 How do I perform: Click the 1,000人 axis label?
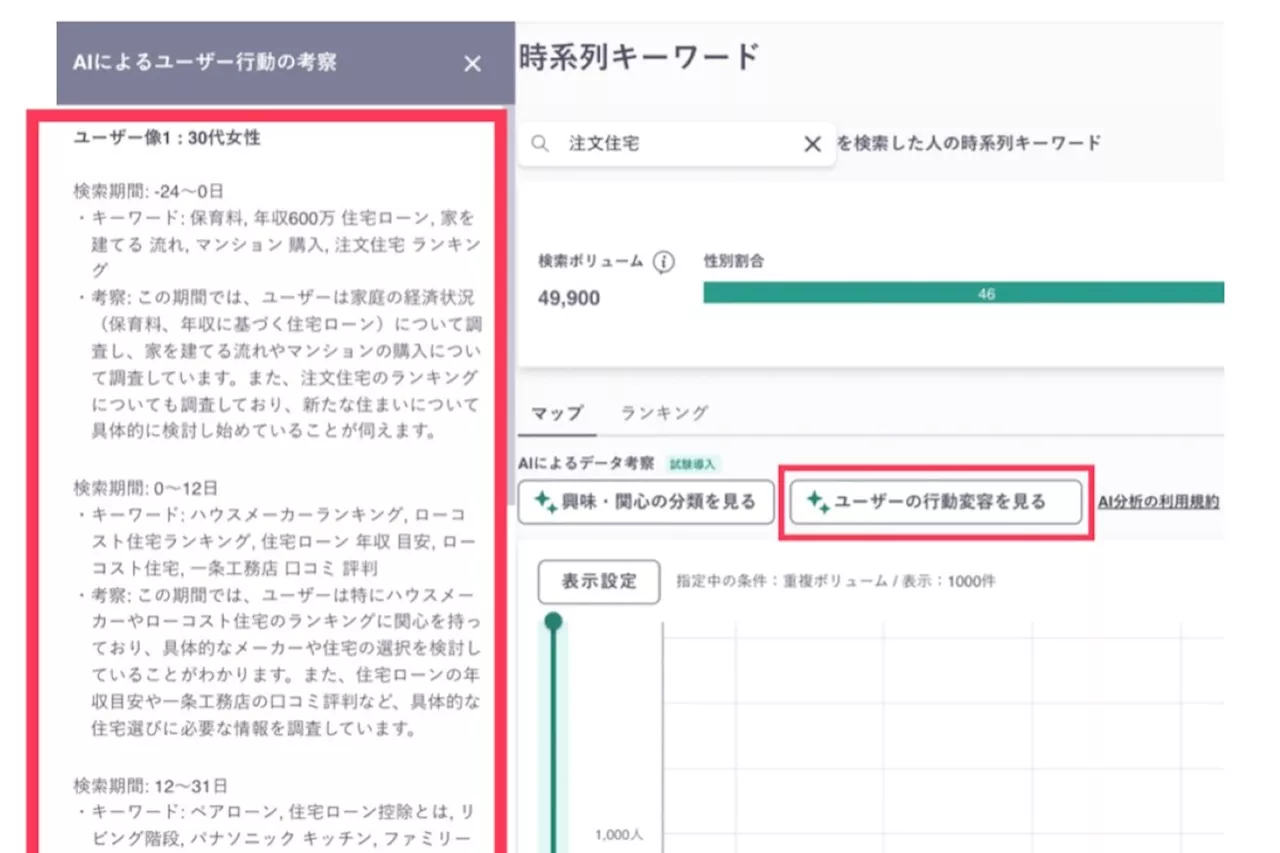[x=619, y=835]
